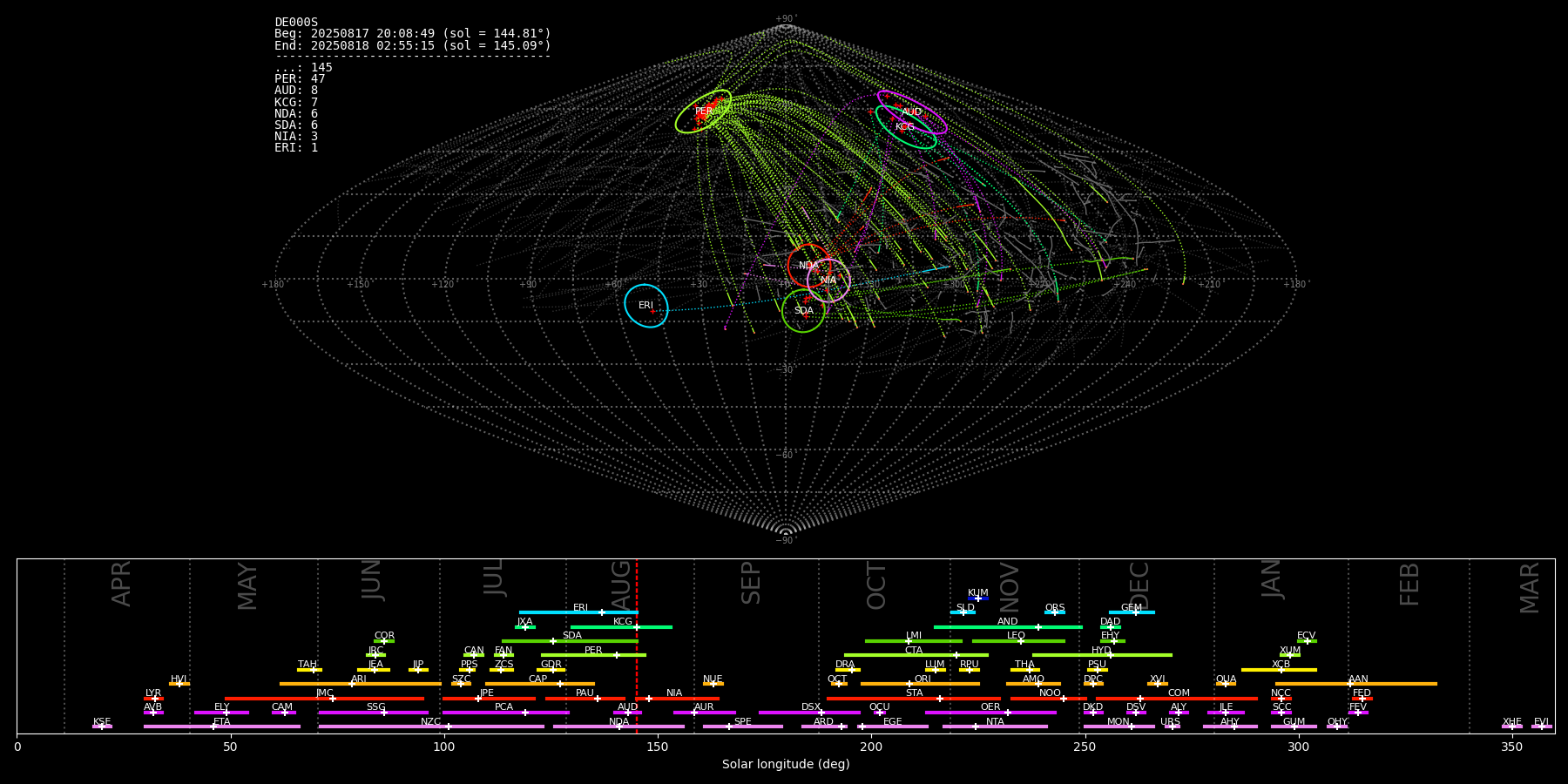Click the cyan ERI radiant circle

click(x=646, y=306)
